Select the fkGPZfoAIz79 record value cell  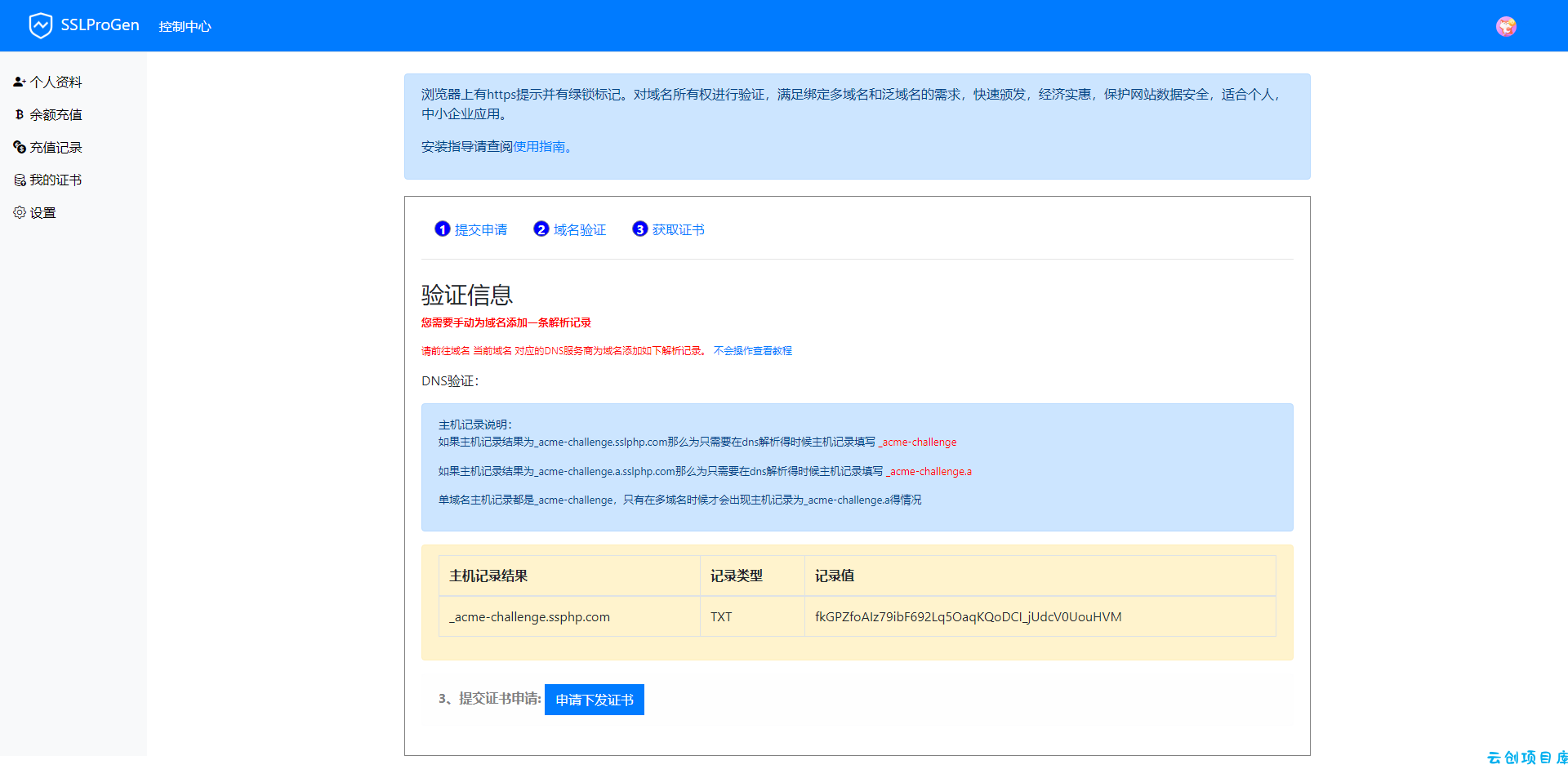click(1040, 616)
